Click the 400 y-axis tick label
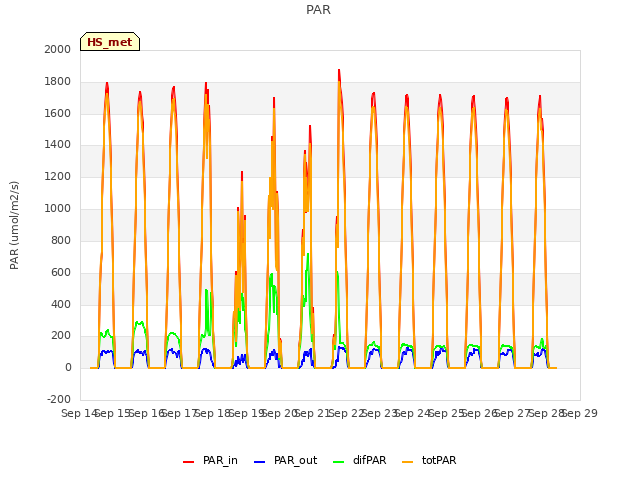Viewport: 640px width, 480px height. pos(61,304)
